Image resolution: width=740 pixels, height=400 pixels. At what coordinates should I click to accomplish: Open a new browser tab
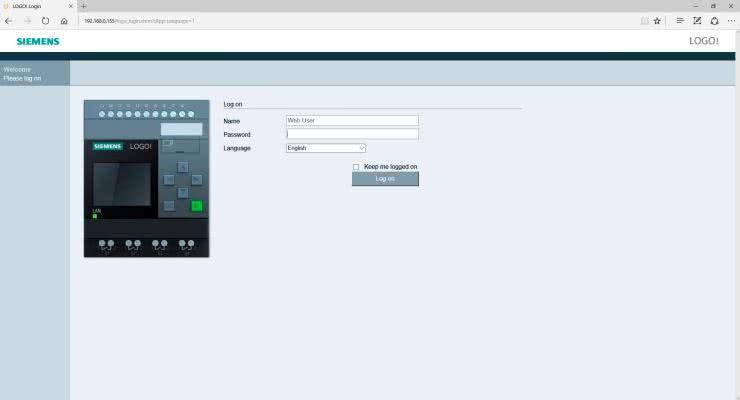[84, 6]
